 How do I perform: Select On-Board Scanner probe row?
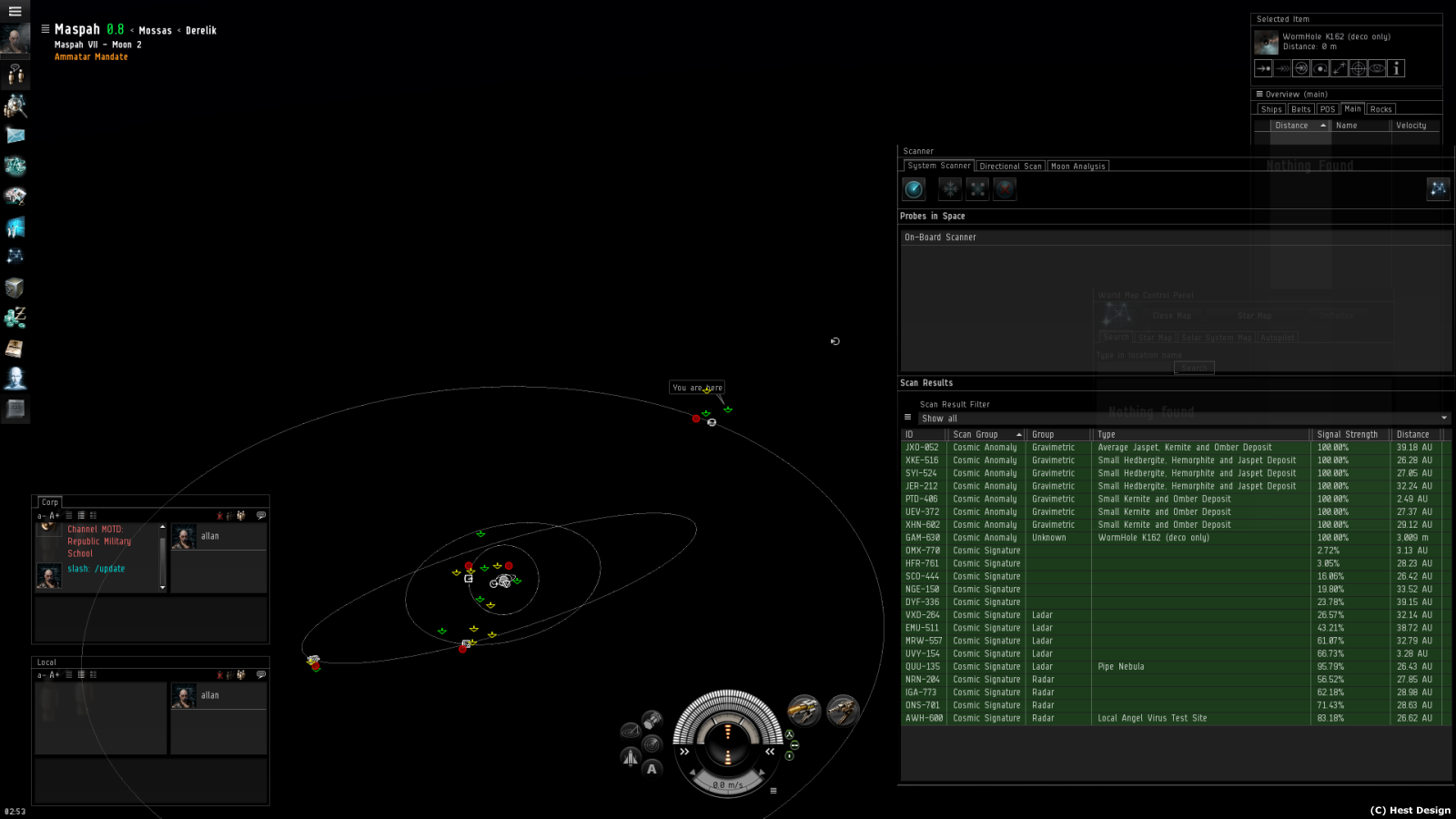(x=1175, y=238)
